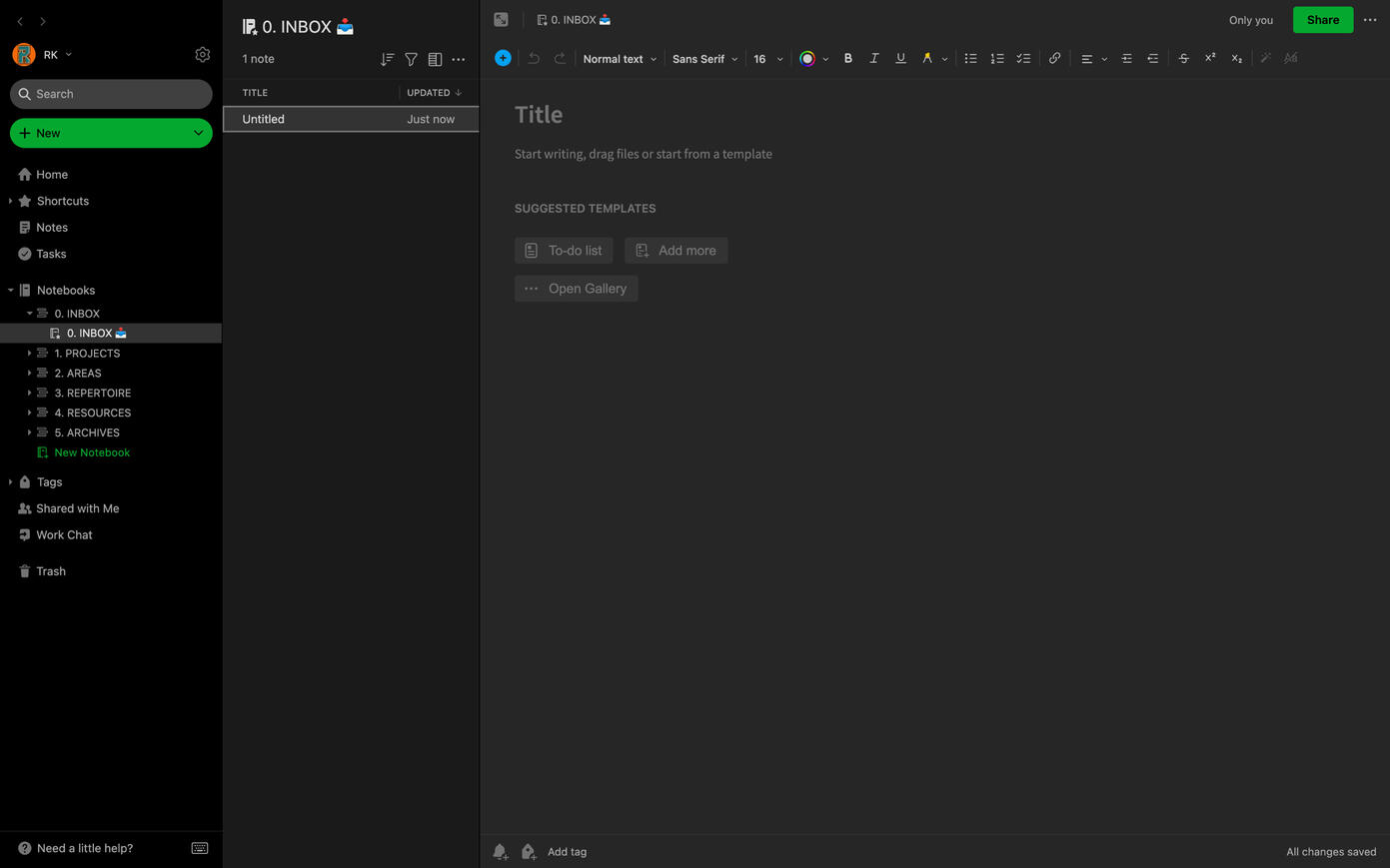Insert a hyperlink using the link icon
Screen dimensions: 1390x868
point(1054,58)
